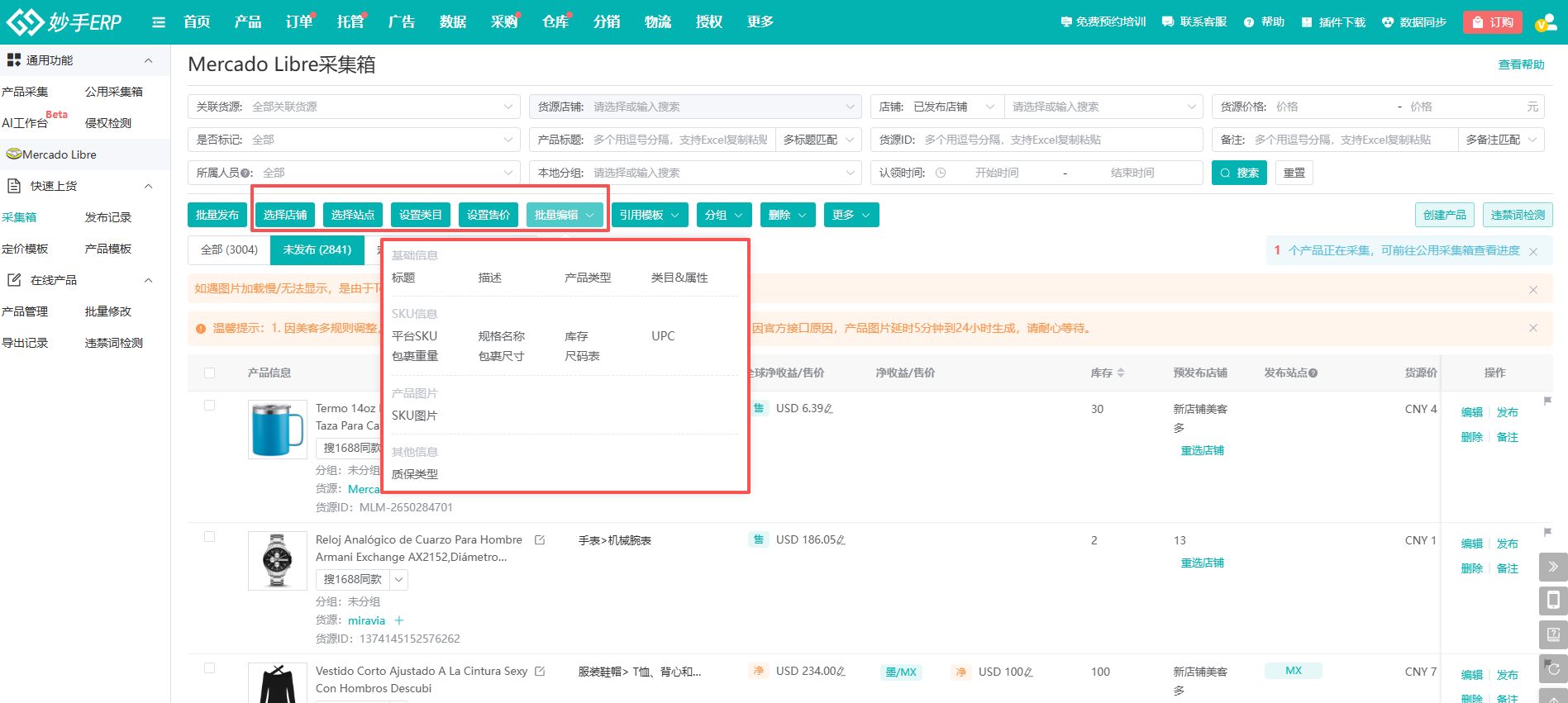Choose 标题 from the batch edit menu
Screen dimensions: 1568x703
[403, 278]
